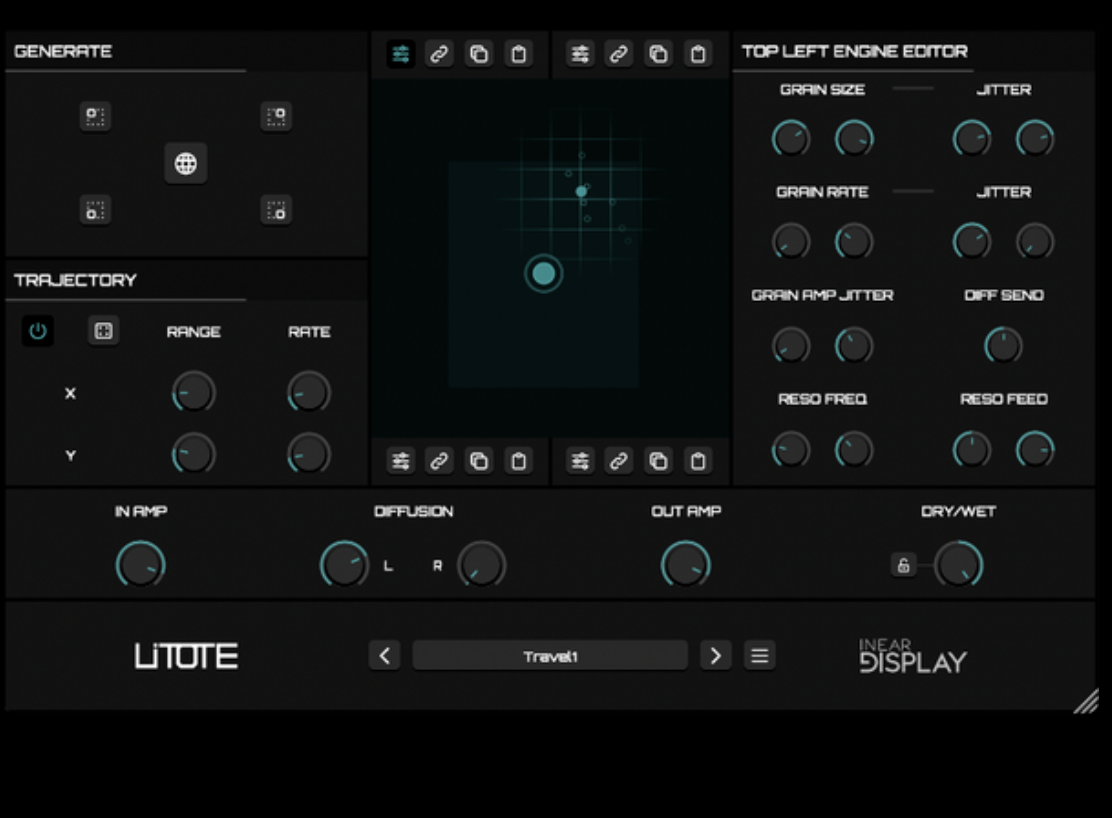The image size is (1112, 818).
Task: Toggle the Trajectory power button
Action: click(x=38, y=331)
